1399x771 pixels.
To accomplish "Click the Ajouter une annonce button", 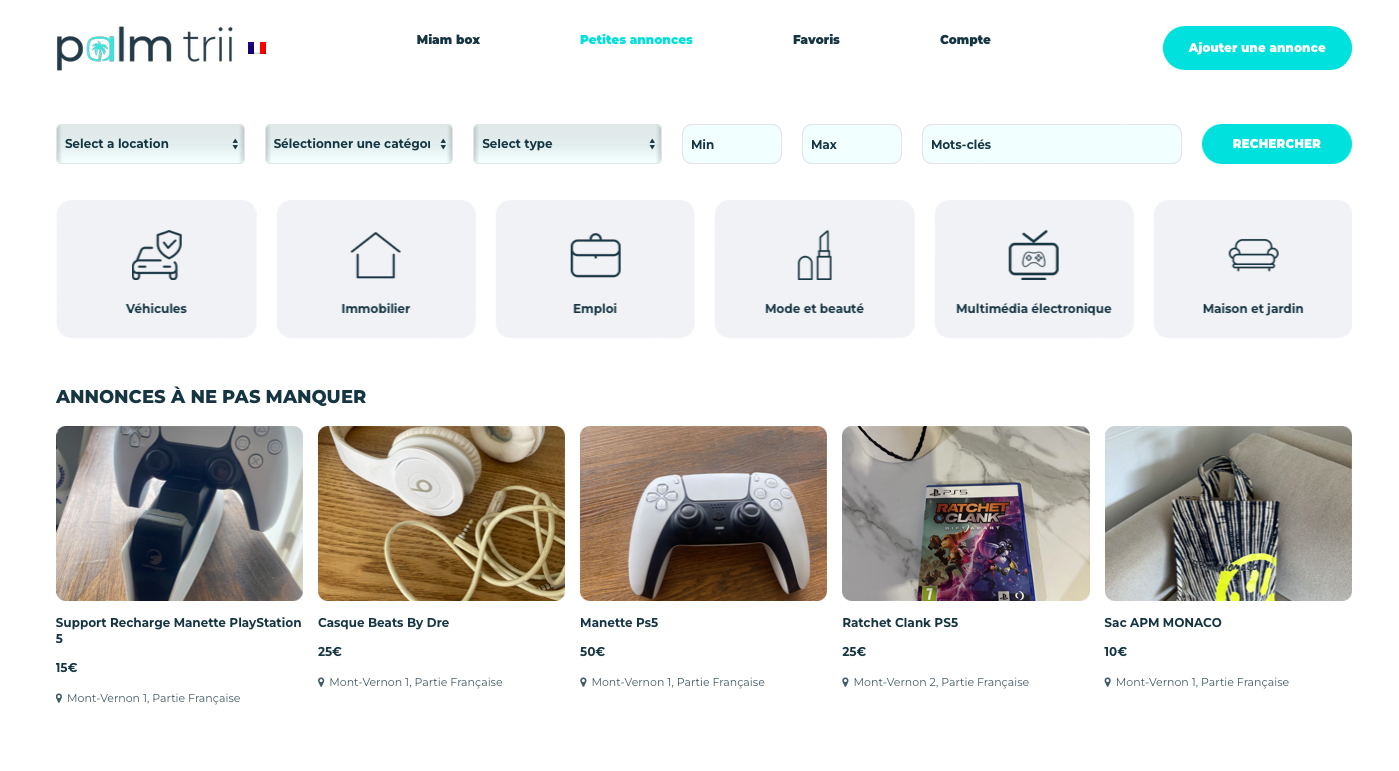I will (x=1257, y=48).
